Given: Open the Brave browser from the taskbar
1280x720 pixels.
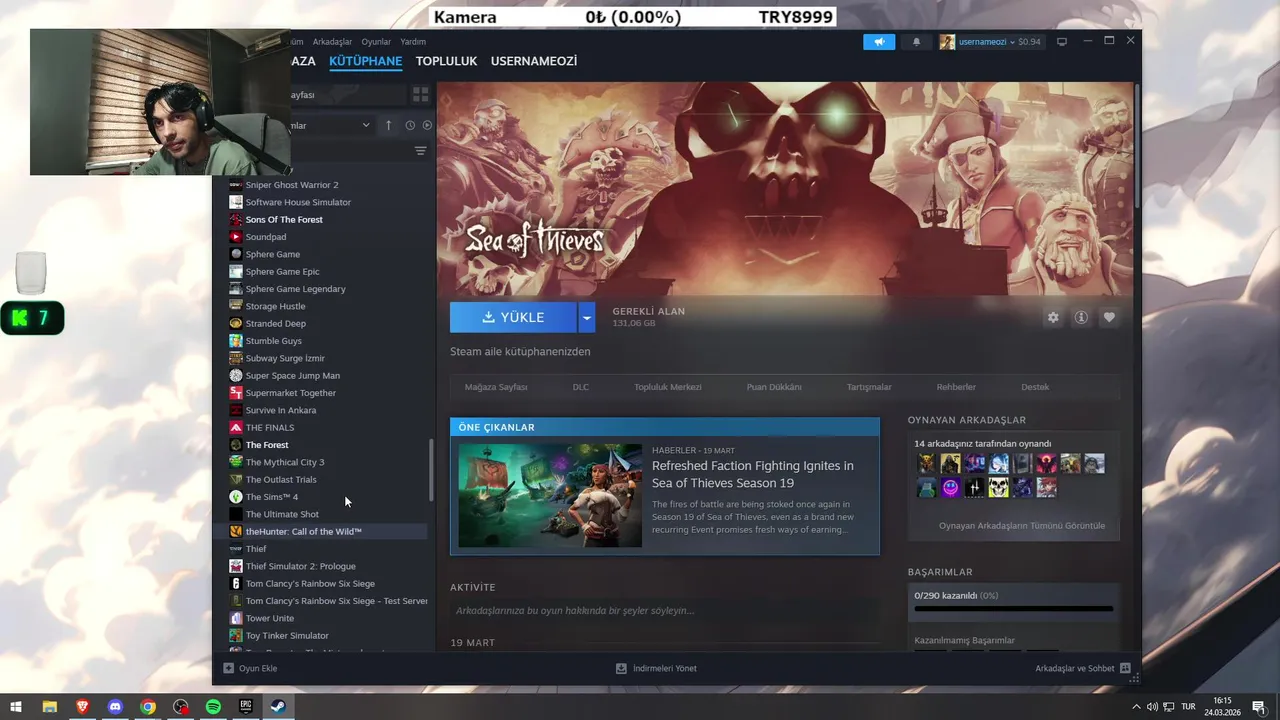Looking at the screenshot, I should coord(82,707).
